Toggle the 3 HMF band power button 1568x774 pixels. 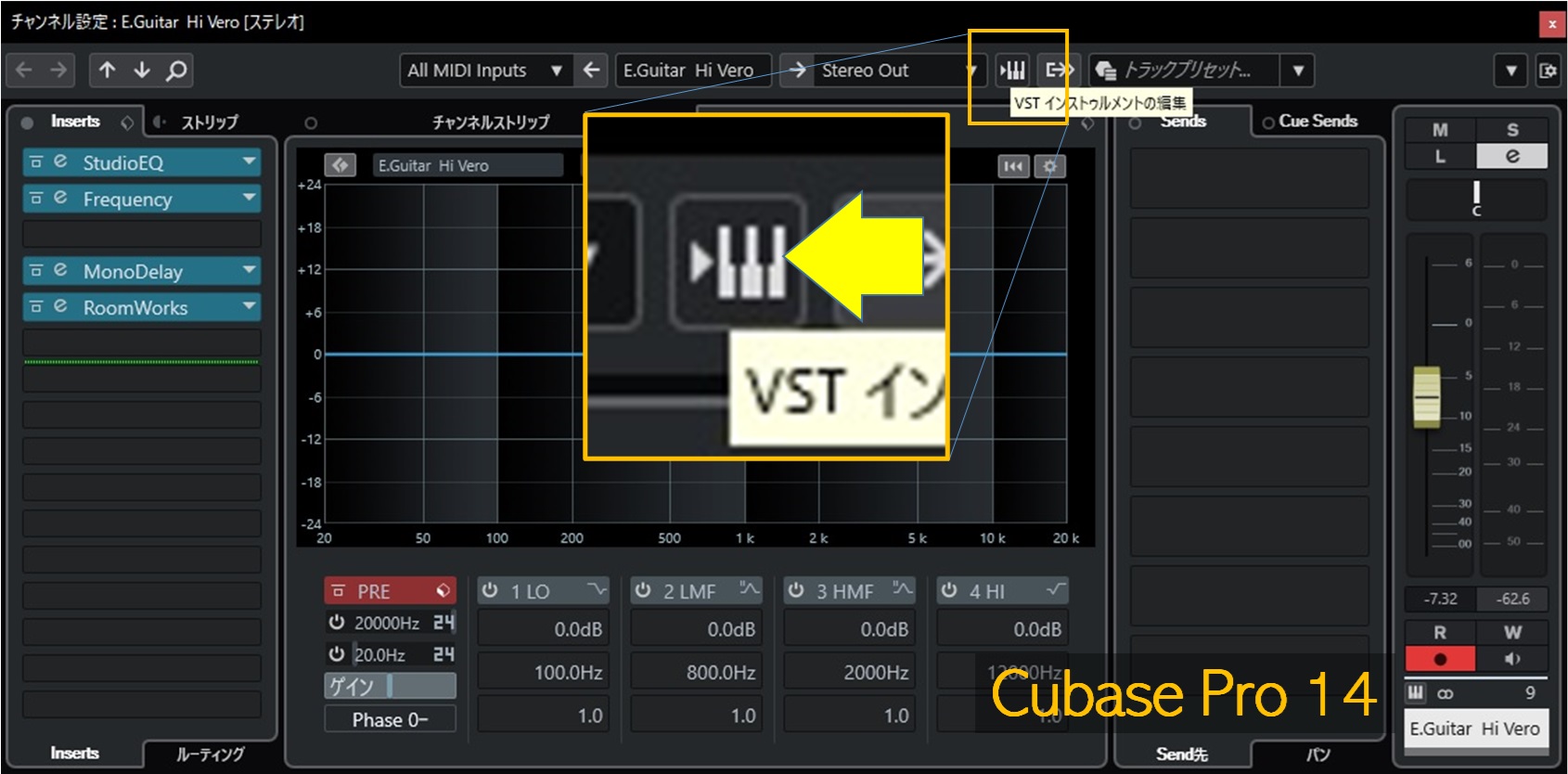[796, 590]
